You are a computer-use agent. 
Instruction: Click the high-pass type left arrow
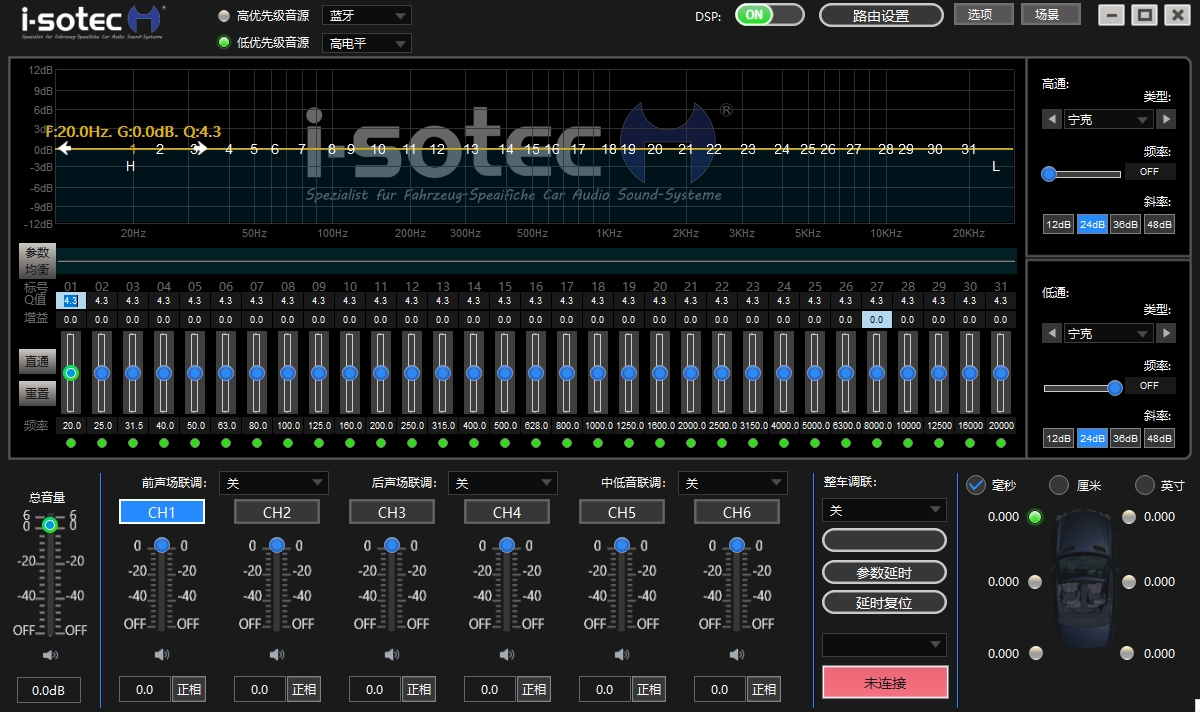coord(1052,119)
